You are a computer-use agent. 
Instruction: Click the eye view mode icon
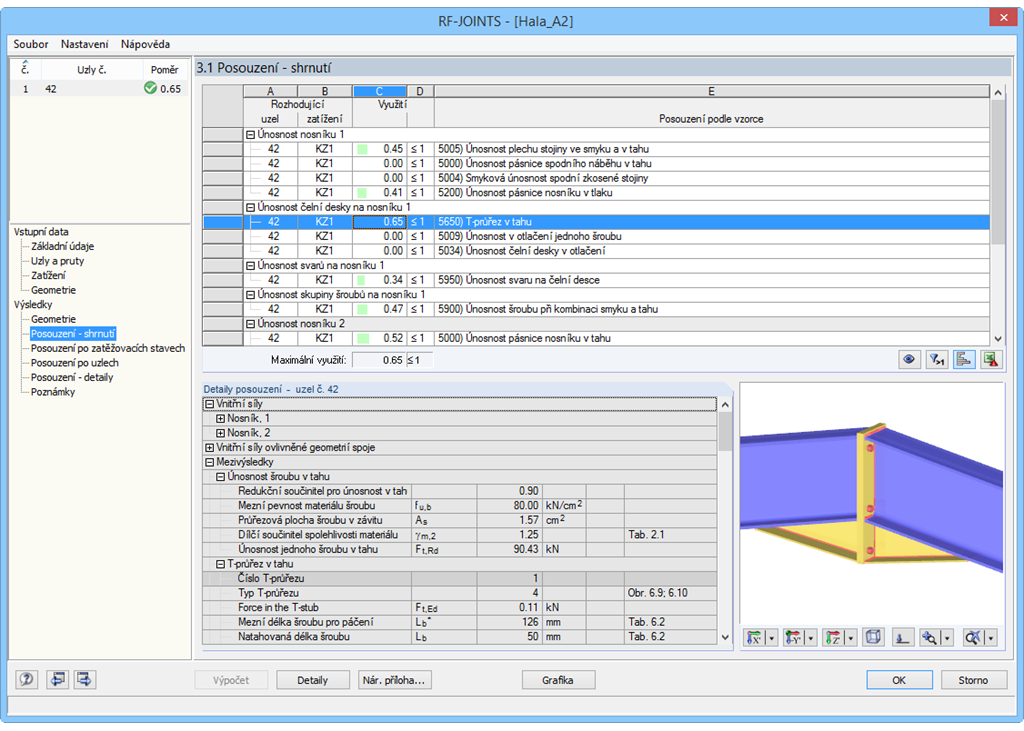pos(908,360)
